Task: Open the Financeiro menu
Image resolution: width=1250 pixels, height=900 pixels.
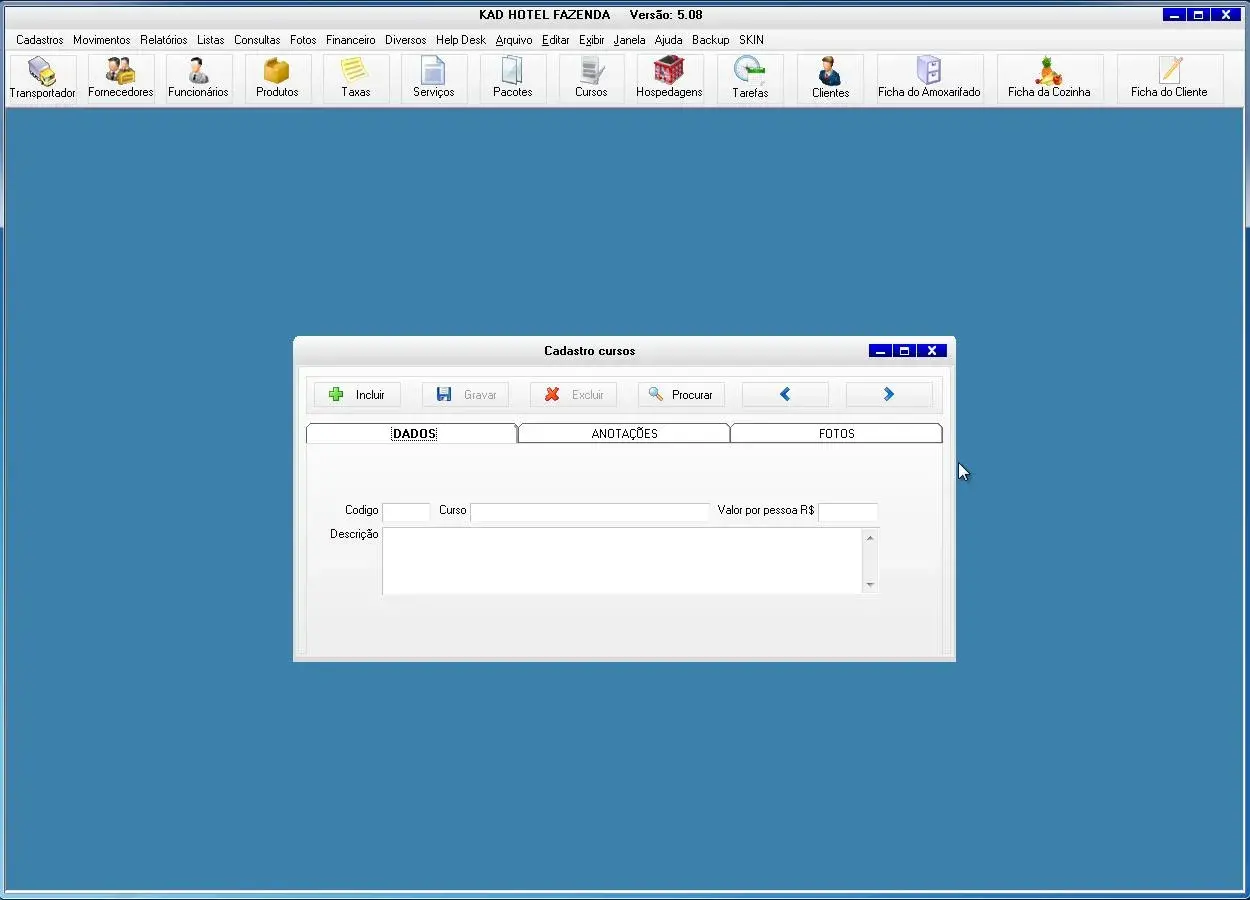Action: pos(350,40)
